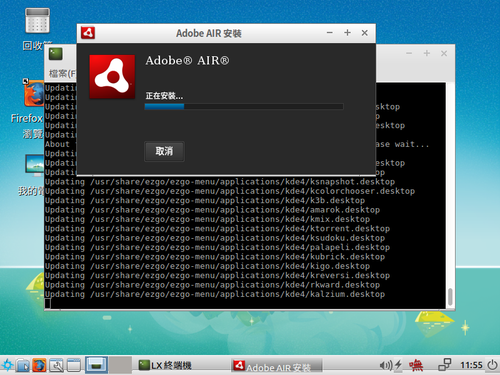This screenshot has height=375, width=500.
Task: Cancel the Adobe AIR installation with 取消
Action: point(164,151)
